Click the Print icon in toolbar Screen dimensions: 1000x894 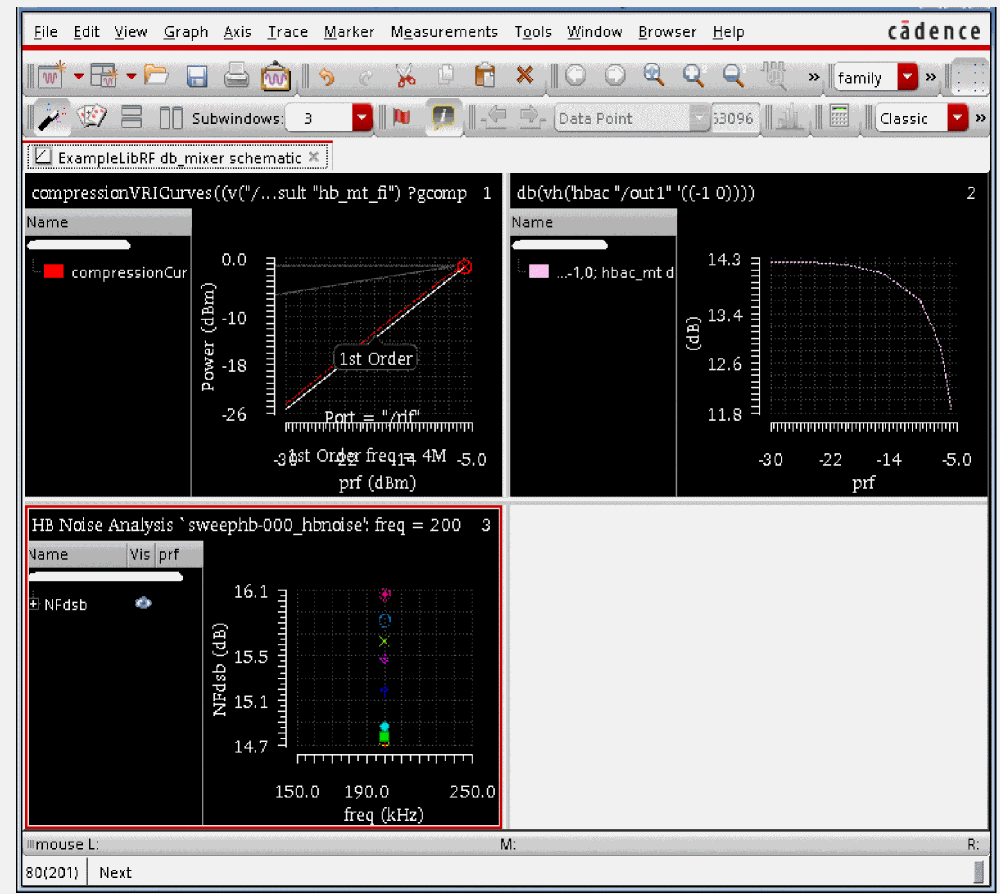(236, 76)
